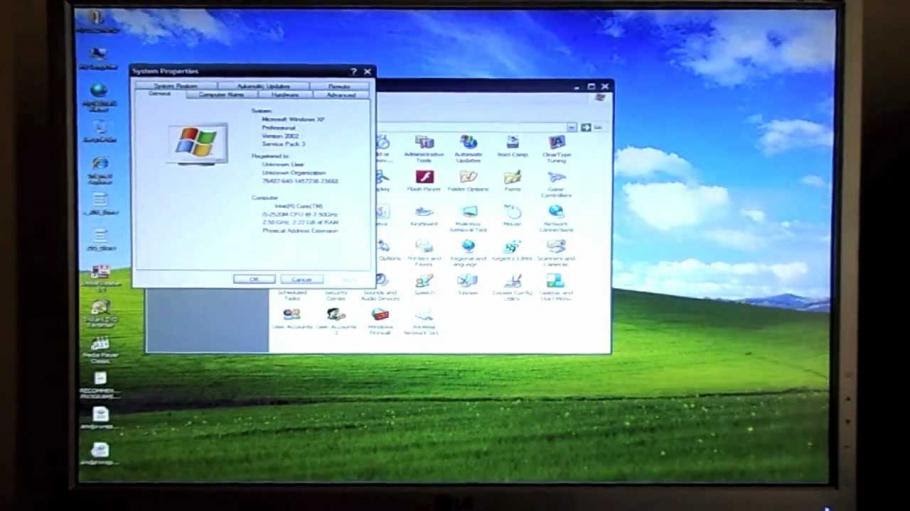The image size is (910, 511).
Task: Open the System icon in Control Panel
Action: point(468,285)
